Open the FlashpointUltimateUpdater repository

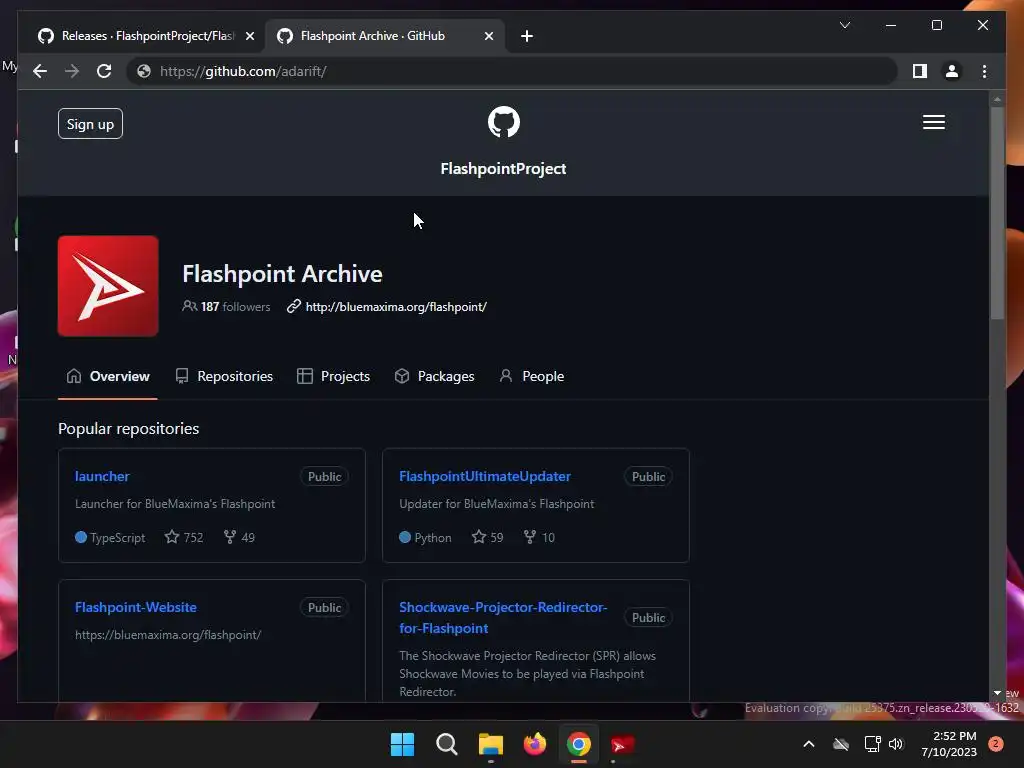tap(485, 476)
